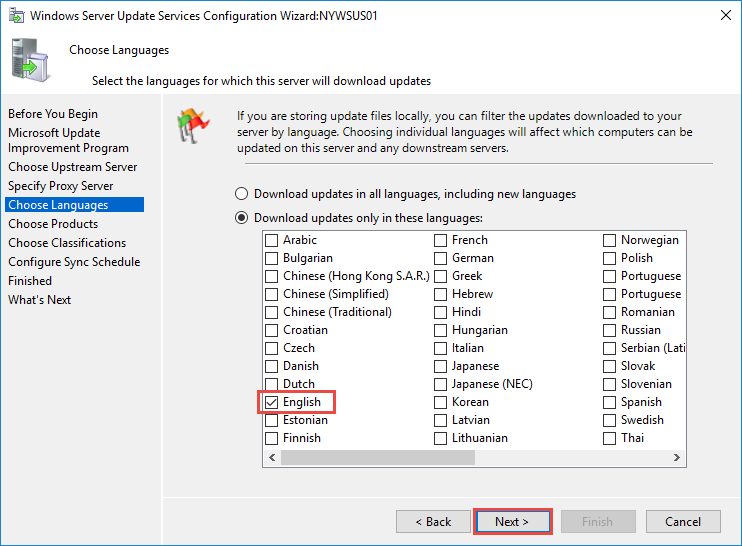Enable the Japanese checkbox
The width and height of the screenshot is (742, 546).
point(441,366)
